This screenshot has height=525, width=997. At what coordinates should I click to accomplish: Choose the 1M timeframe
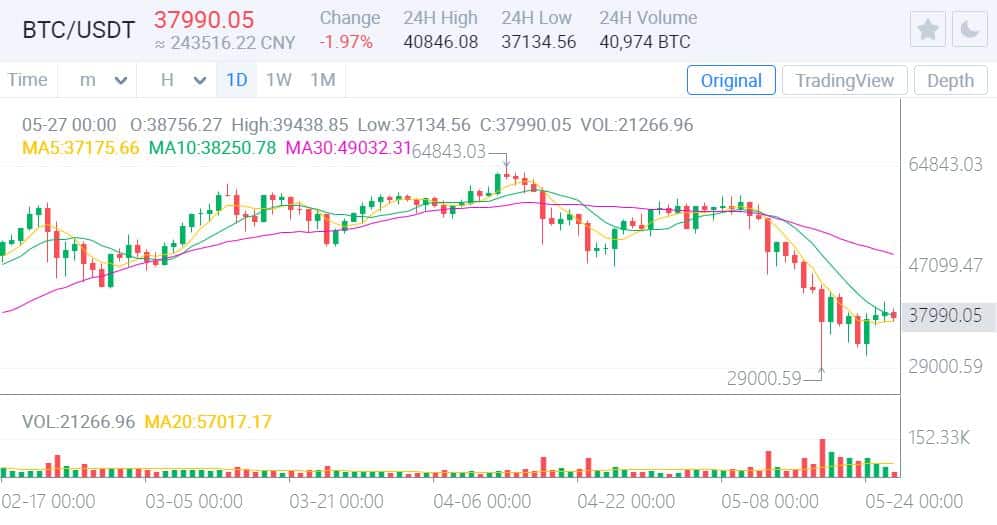click(x=322, y=80)
